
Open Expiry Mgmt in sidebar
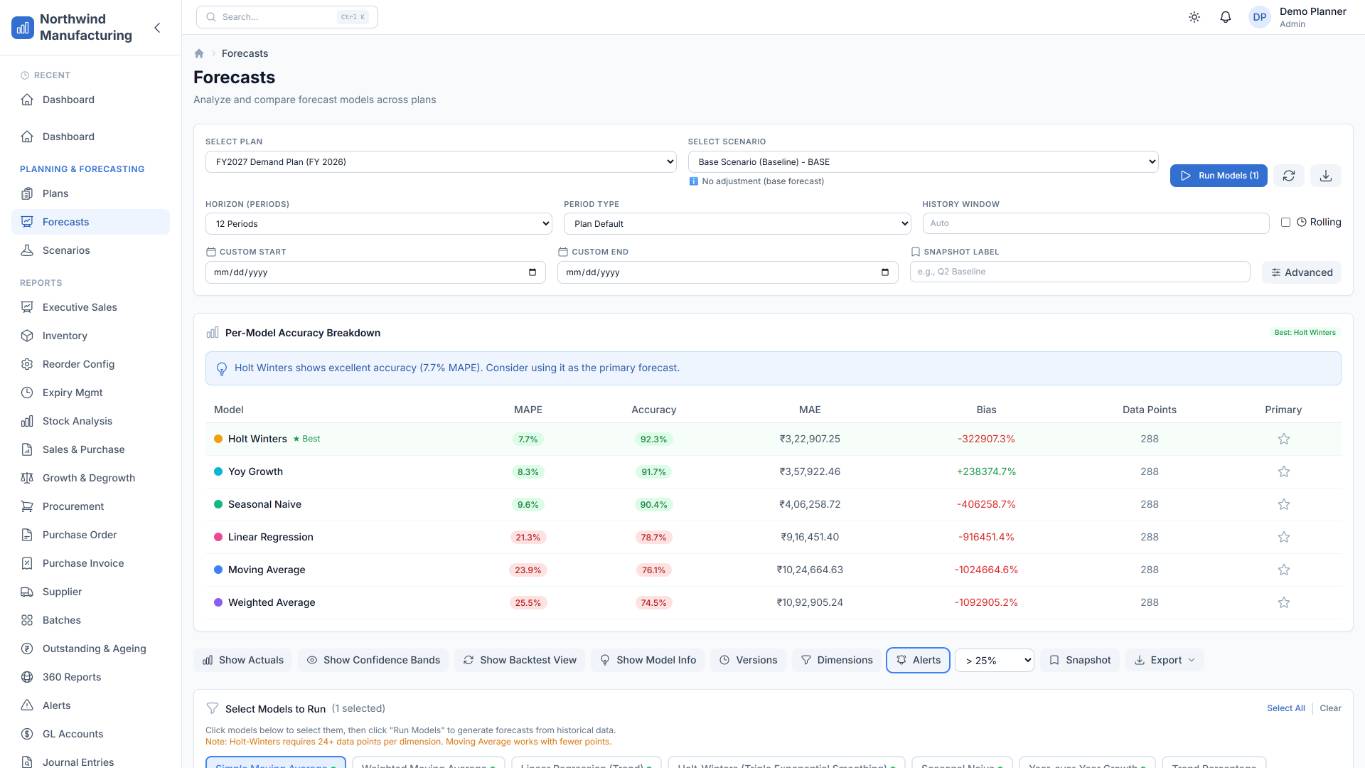click(90, 393)
